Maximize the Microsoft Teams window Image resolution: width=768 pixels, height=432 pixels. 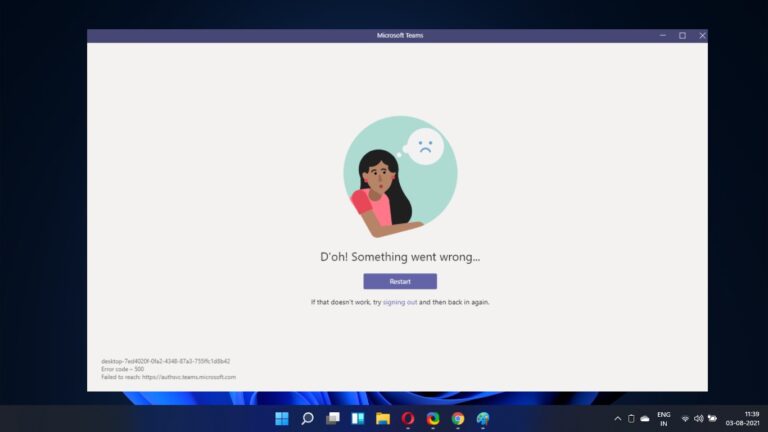click(682, 35)
